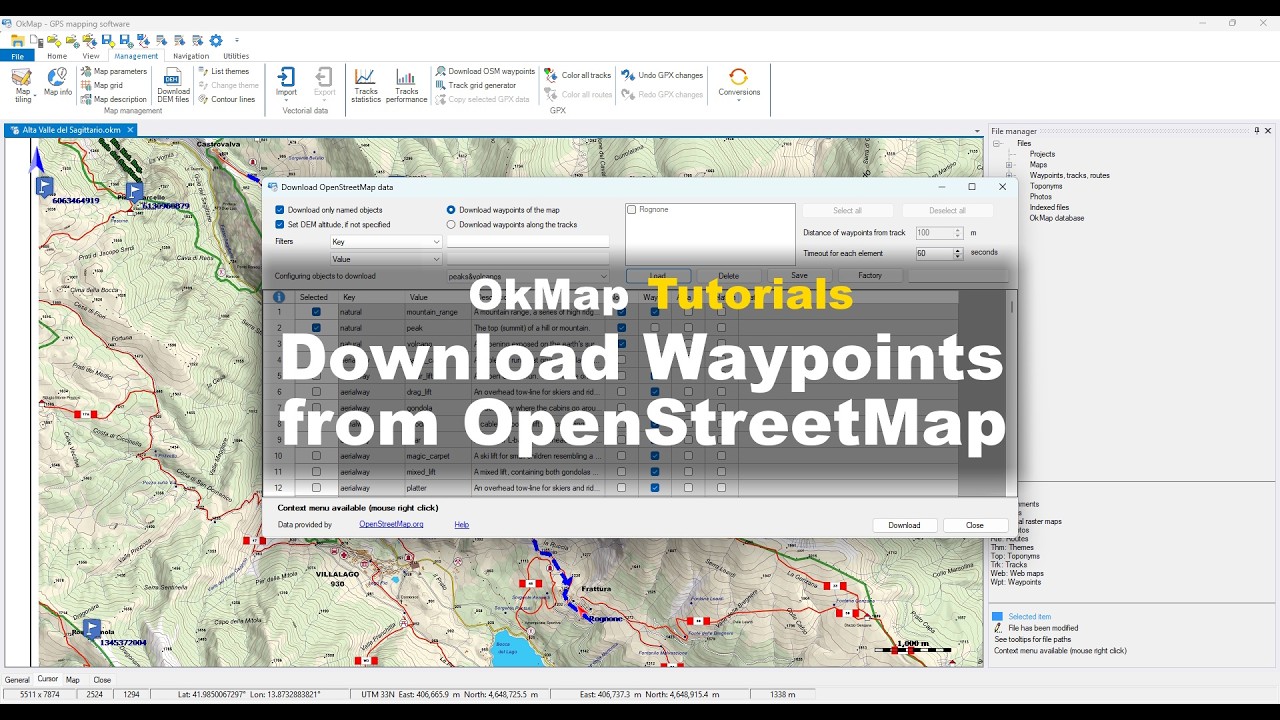The image size is (1280, 720).
Task: Click the settings gear in quick toolbar
Action: coord(215,41)
